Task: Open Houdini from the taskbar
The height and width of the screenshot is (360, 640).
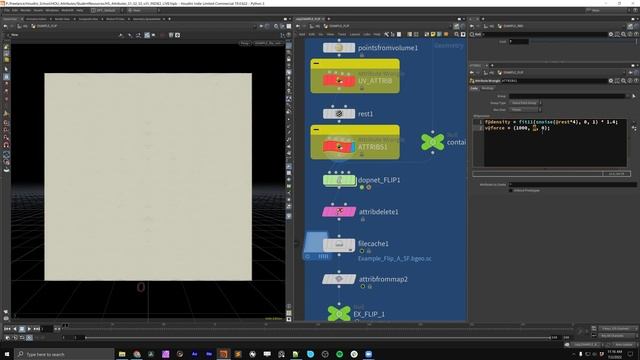Action: 223,354
